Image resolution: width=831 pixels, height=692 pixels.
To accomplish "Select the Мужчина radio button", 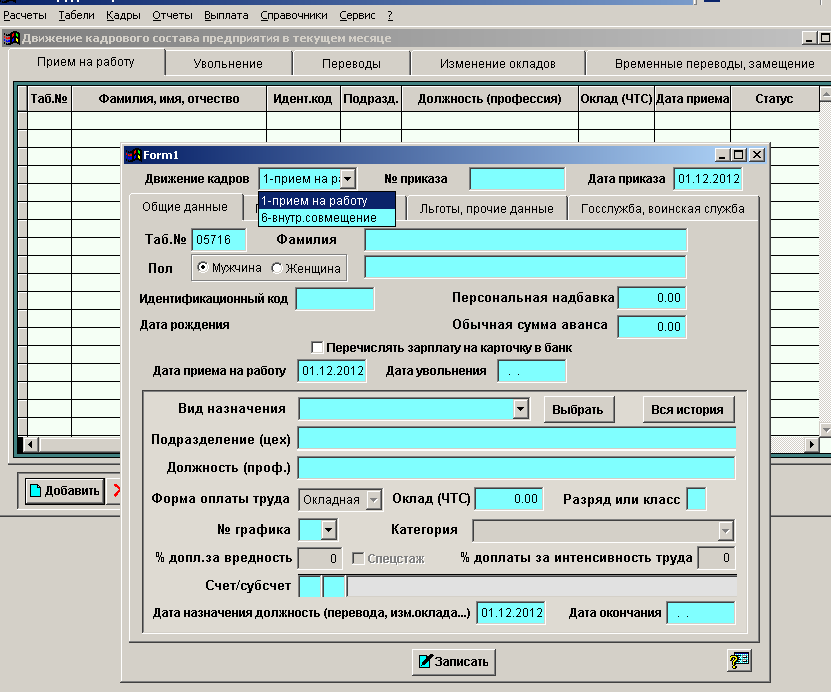I will pyautogui.click(x=203, y=268).
